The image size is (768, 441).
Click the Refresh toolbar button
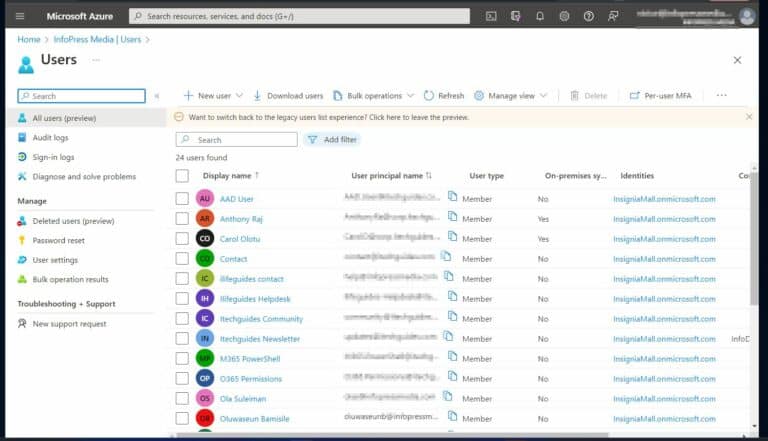coord(444,96)
